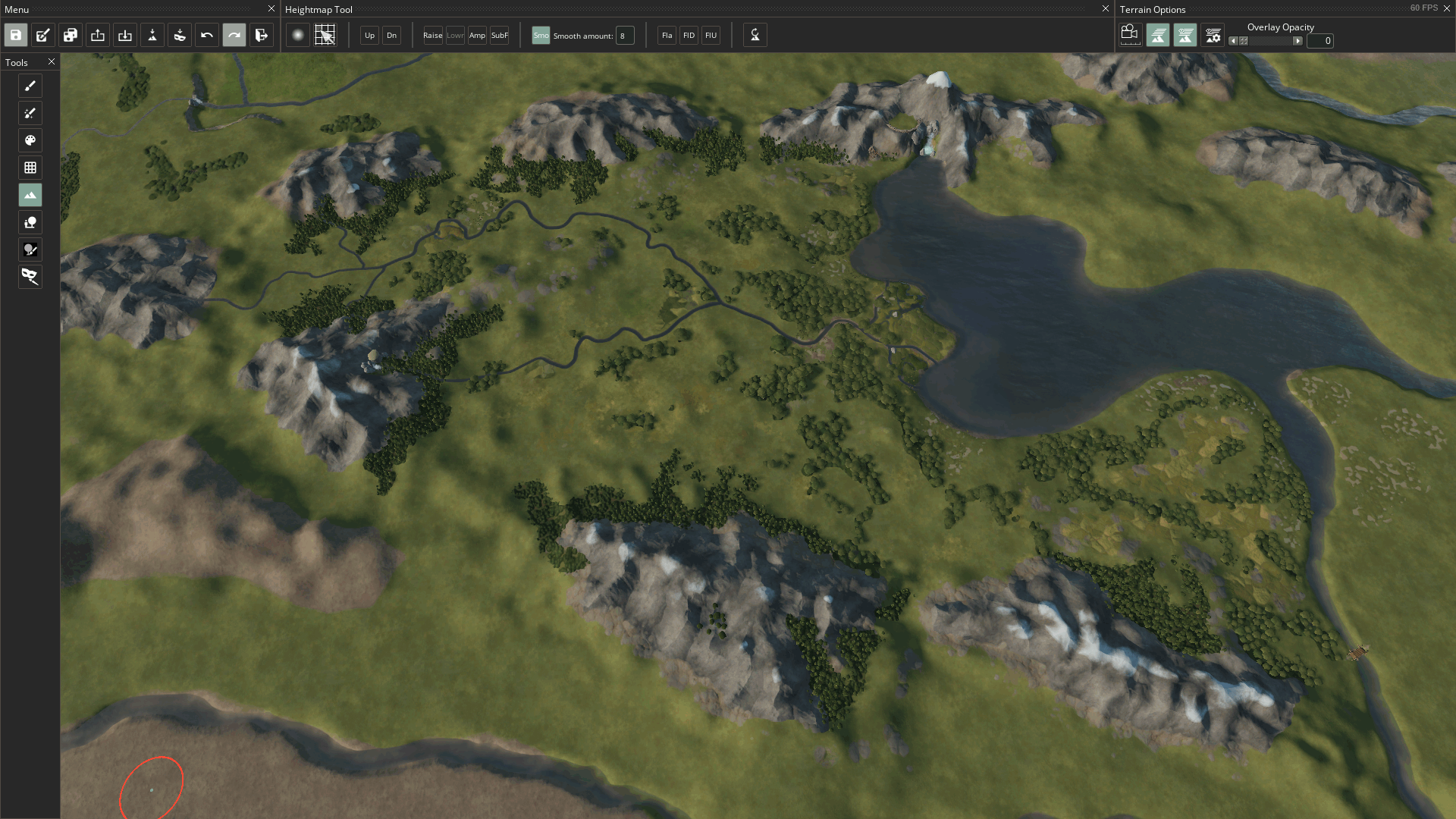Select the tree and object placement tool
Image resolution: width=1456 pixels, height=819 pixels.
pyautogui.click(x=30, y=222)
